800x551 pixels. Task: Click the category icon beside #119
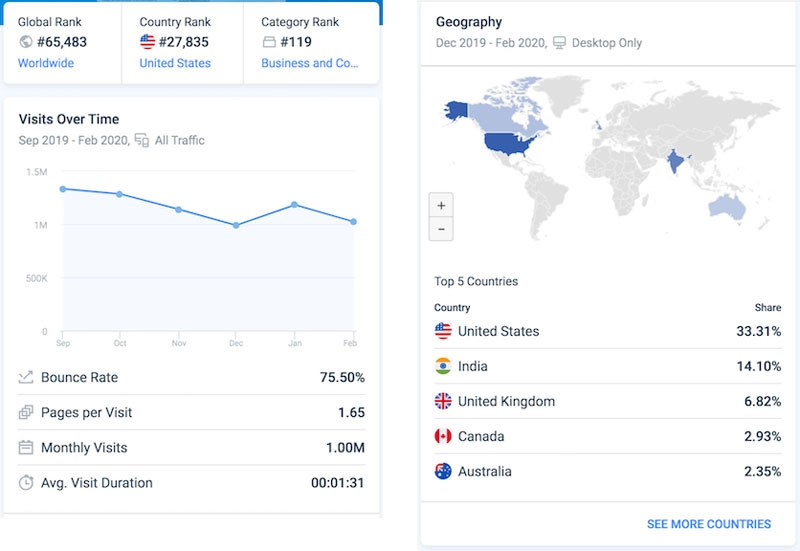click(x=269, y=42)
